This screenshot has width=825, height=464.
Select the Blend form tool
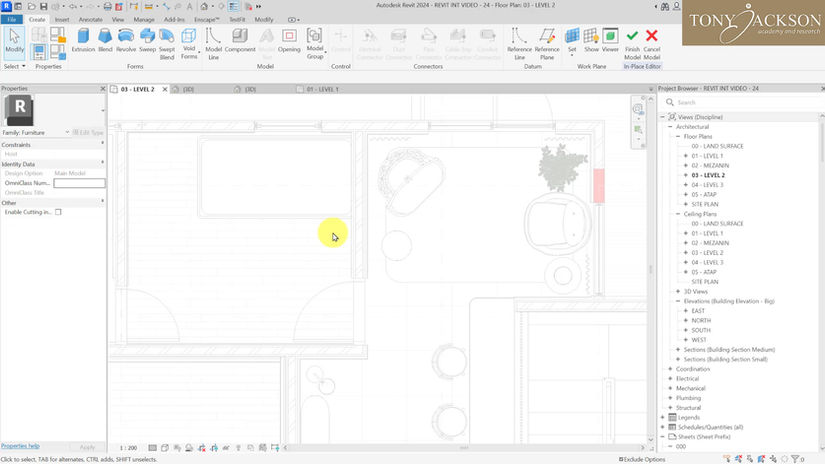[105, 41]
